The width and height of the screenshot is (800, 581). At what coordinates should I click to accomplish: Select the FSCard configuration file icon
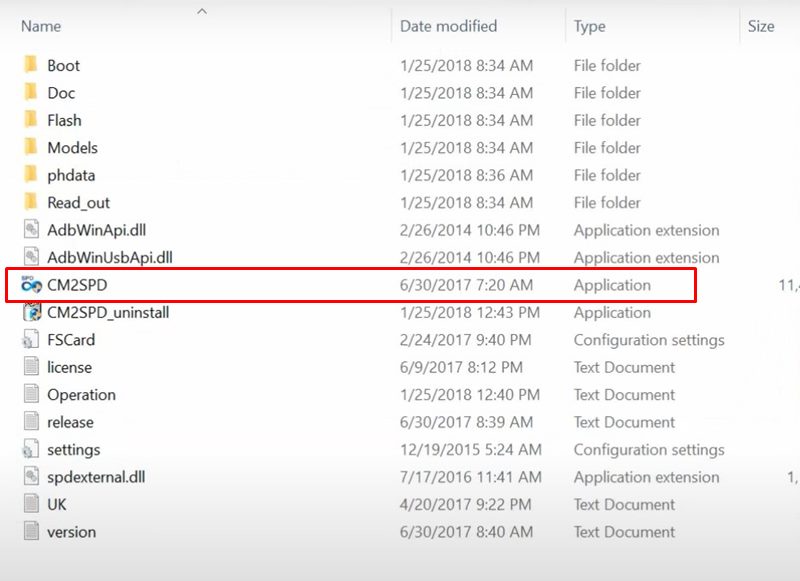(30, 340)
